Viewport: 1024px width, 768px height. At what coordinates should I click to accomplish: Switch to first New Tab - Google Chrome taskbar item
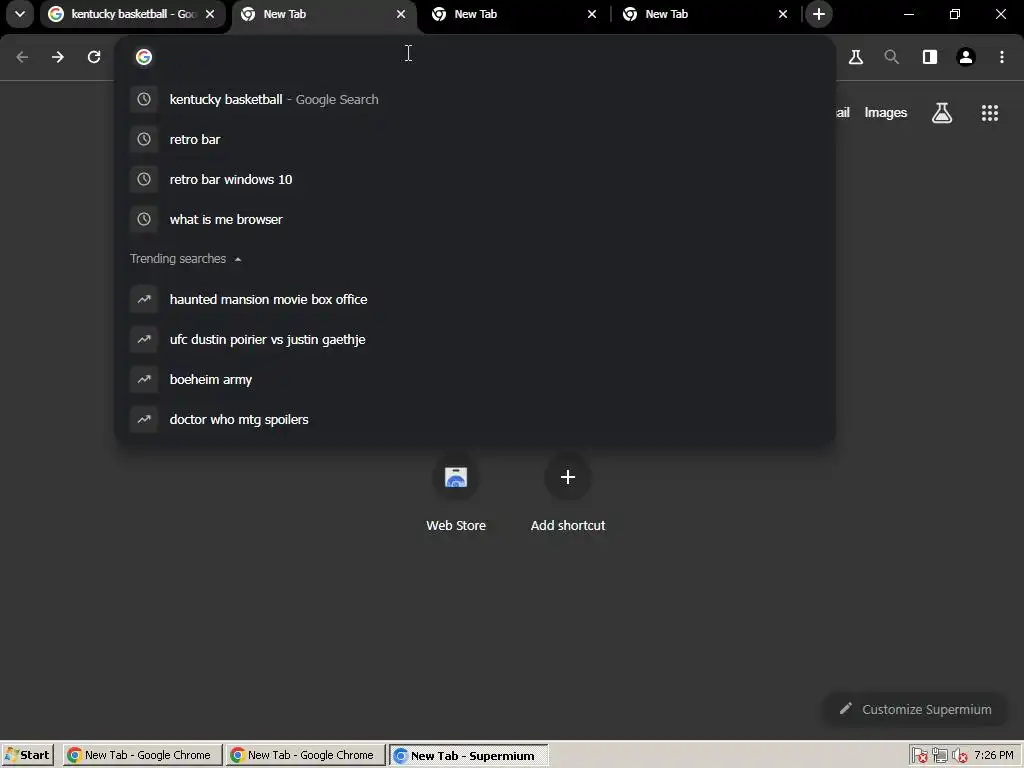coord(143,755)
